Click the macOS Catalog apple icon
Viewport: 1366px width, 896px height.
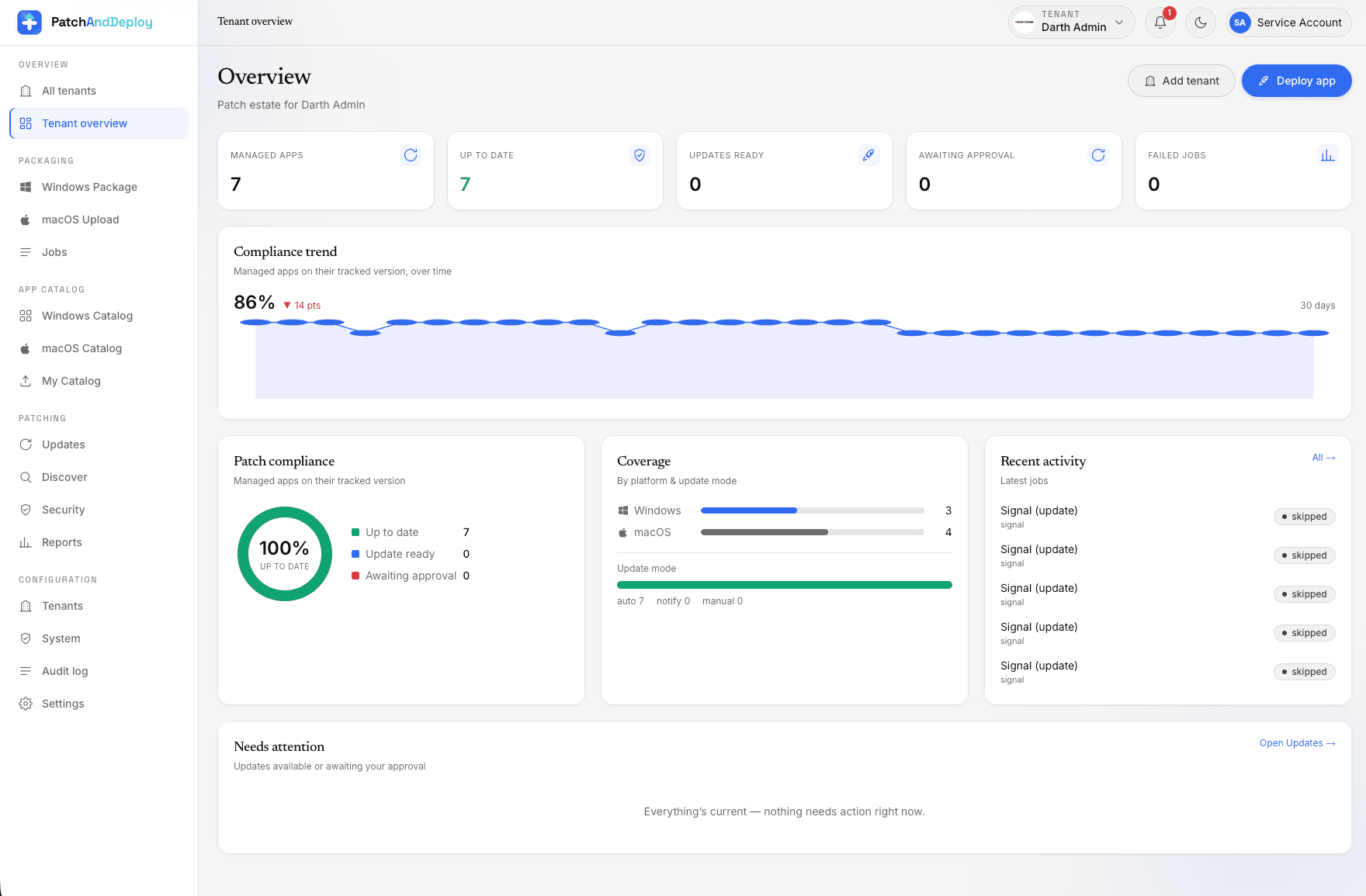click(x=26, y=348)
